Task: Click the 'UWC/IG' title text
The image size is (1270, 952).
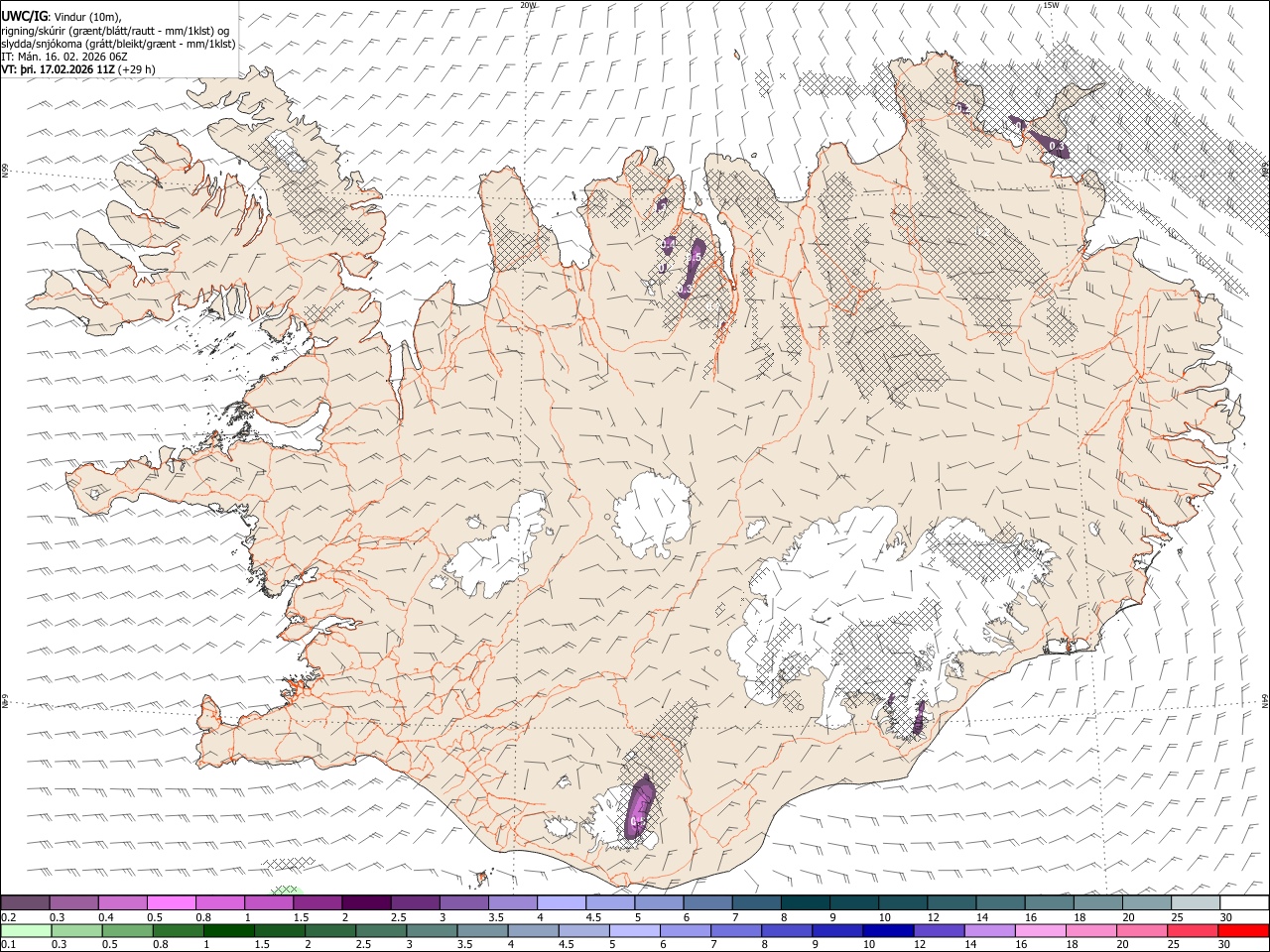Action: 24,16
